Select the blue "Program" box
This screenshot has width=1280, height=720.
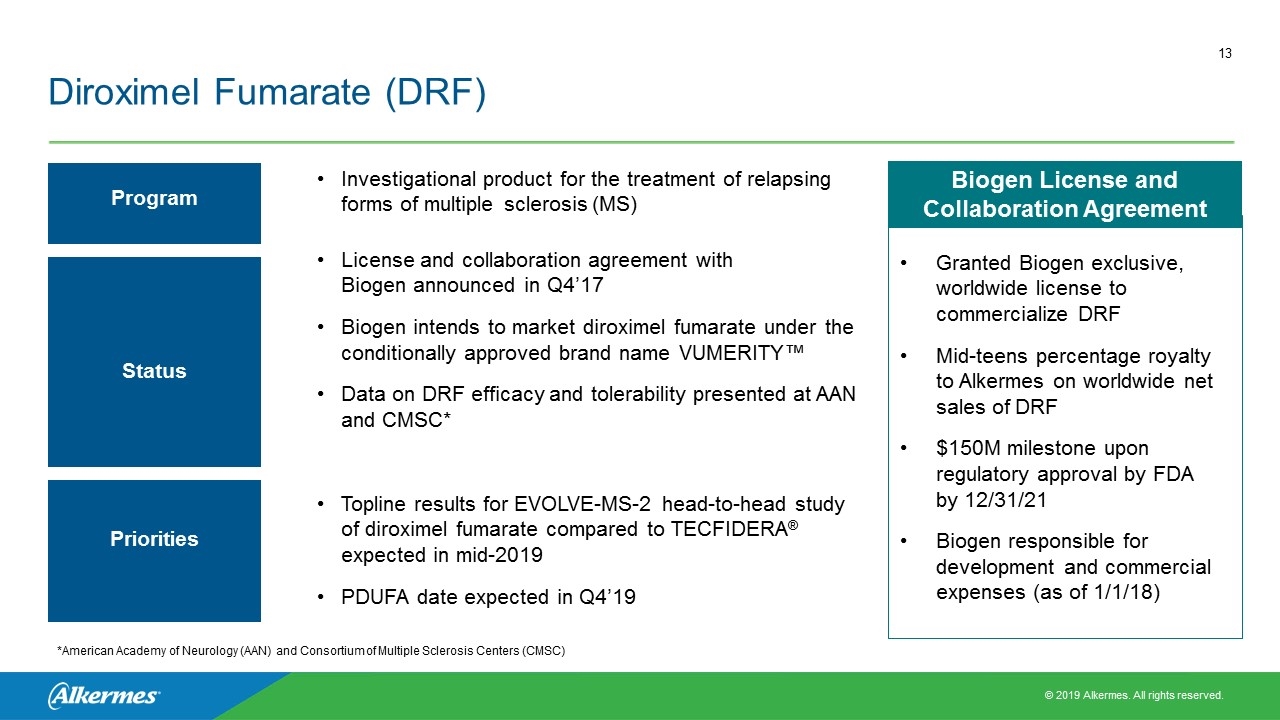tap(154, 203)
